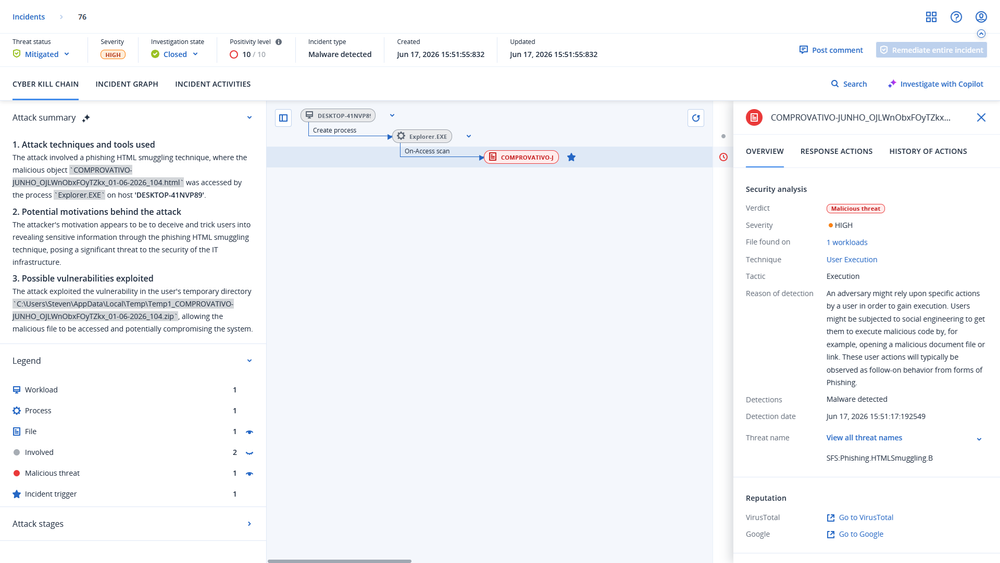Image resolution: width=1000 pixels, height=563 pixels.
Task: Click the HIGH severity badge in header
Action: (x=113, y=55)
